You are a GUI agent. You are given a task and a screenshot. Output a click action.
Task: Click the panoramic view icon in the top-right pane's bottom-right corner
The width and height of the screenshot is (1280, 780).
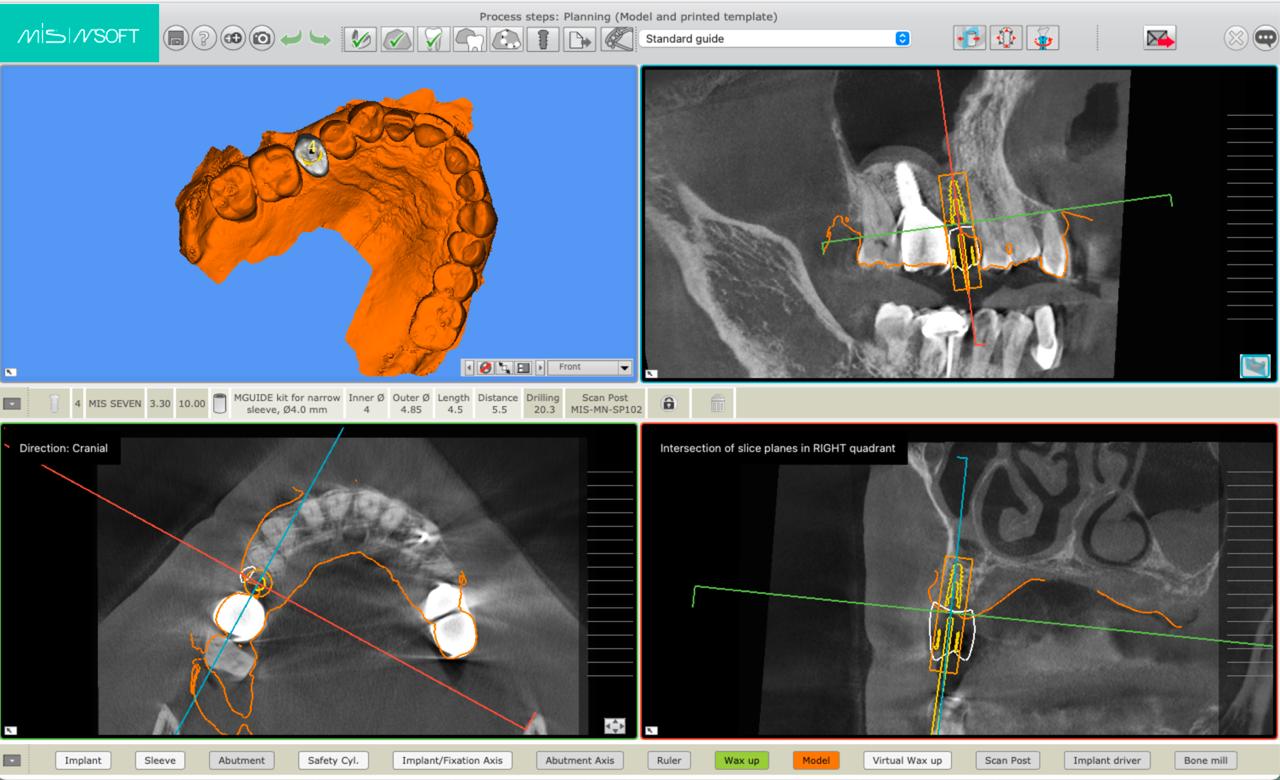click(1255, 366)
